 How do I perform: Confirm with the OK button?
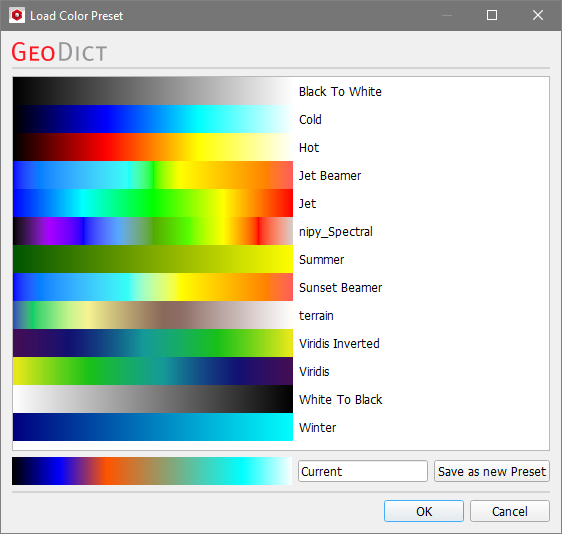tap(424, 511)
